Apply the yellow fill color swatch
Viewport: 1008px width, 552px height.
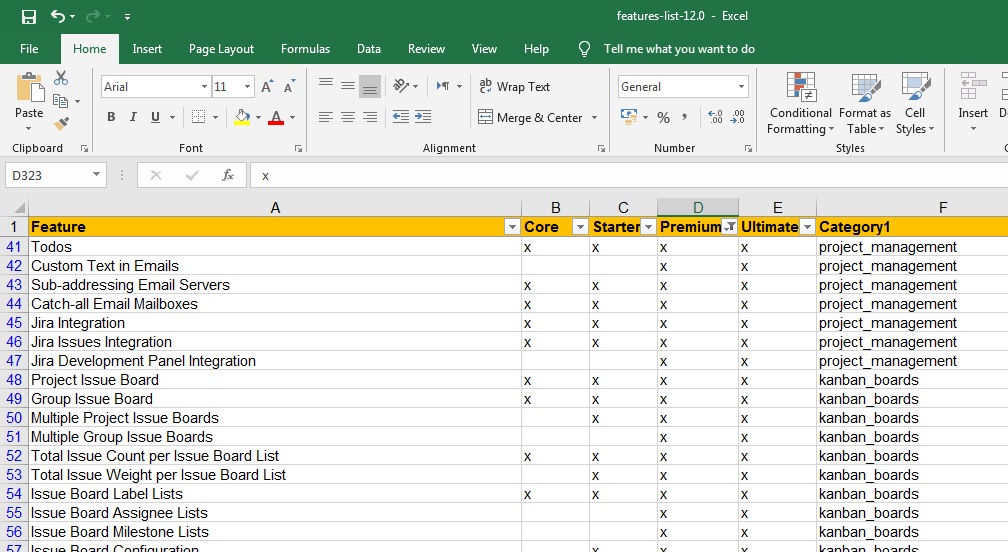point(242,117)
